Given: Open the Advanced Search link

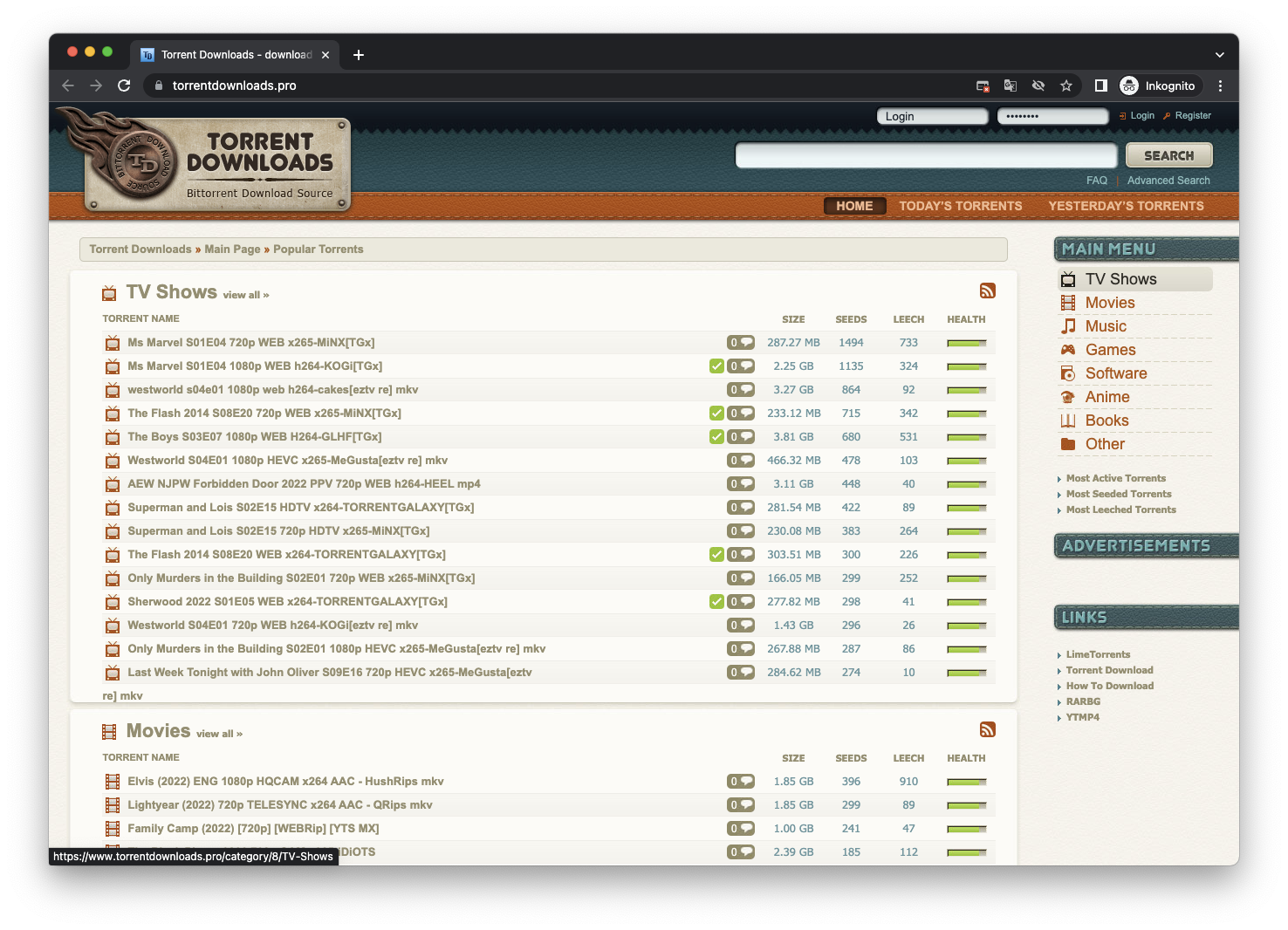Looking at the screenshot, I should (1168, 181).
